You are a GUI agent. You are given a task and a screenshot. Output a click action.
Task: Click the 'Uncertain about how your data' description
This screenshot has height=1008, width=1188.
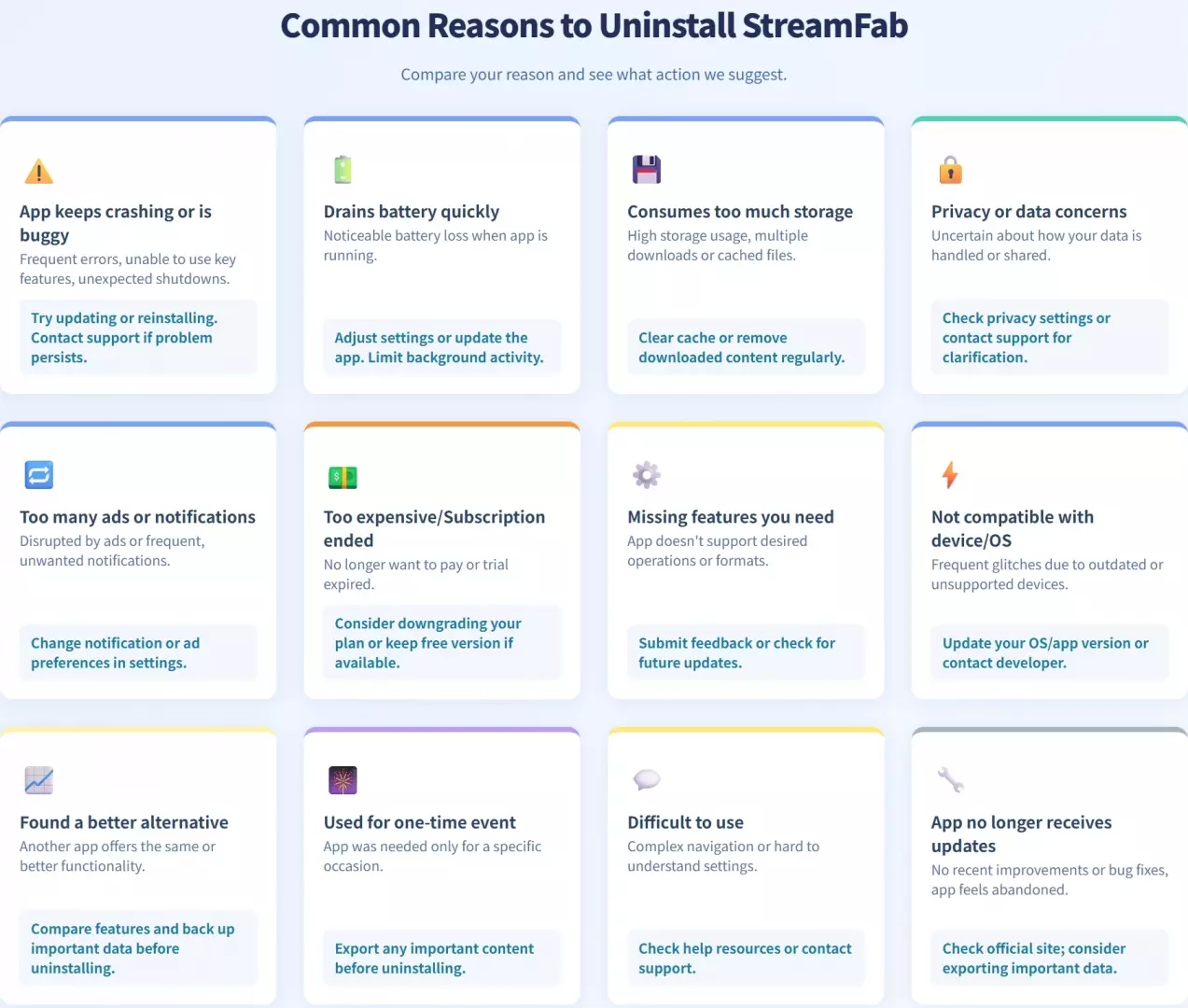(1036, 245)
